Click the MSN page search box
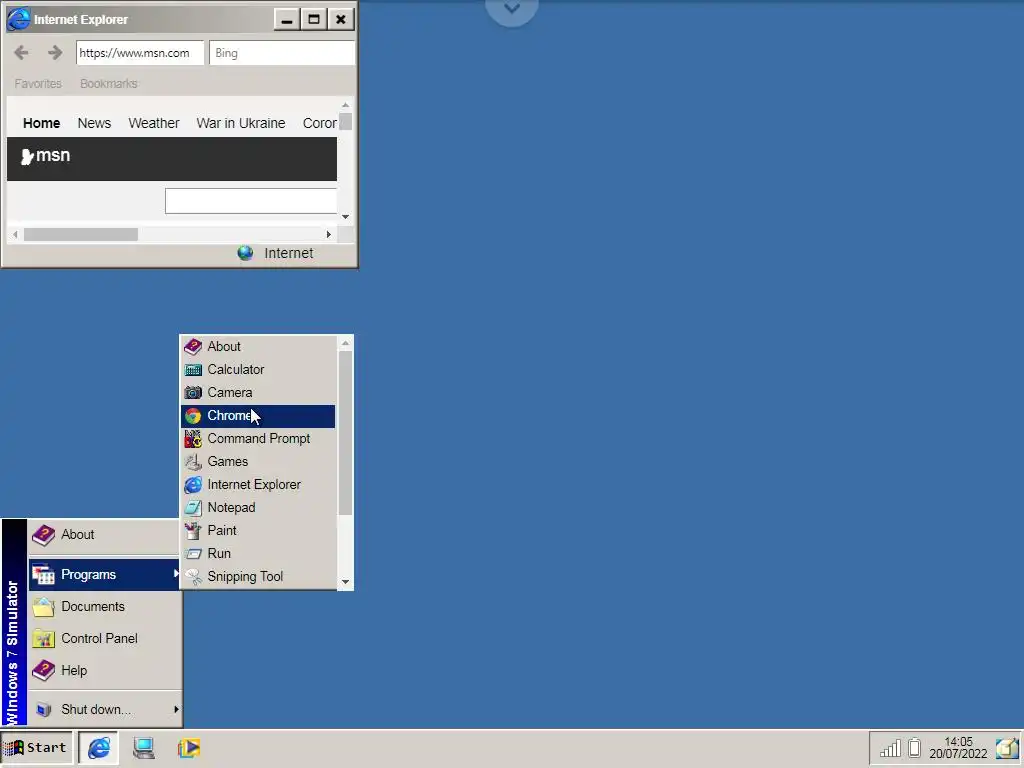1024x768 pixels. coord(251,201)
